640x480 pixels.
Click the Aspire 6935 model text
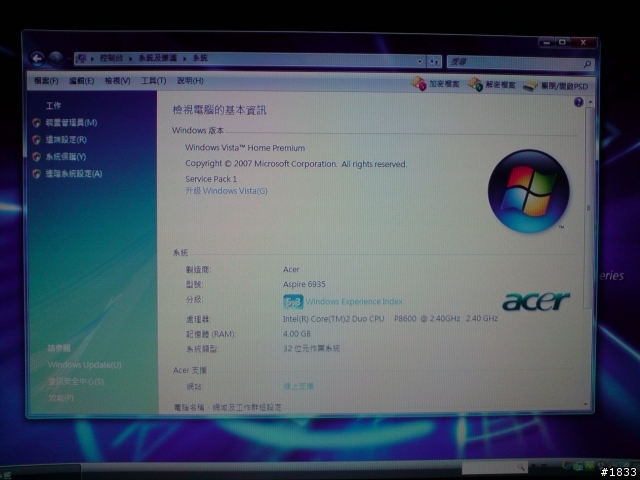coord(304,284)
